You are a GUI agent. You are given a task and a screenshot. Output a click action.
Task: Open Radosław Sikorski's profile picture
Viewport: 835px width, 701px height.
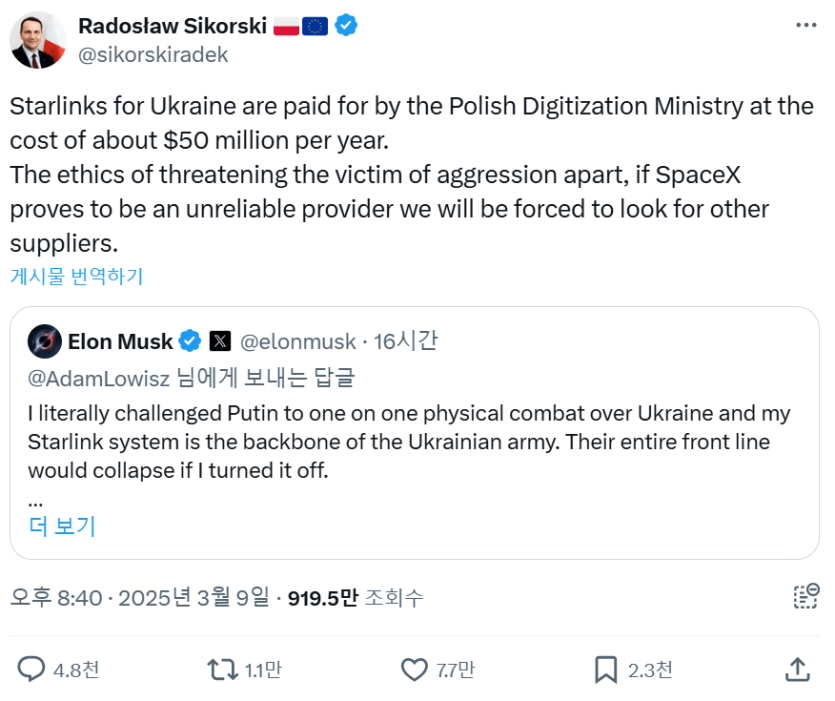pos(38,40)
